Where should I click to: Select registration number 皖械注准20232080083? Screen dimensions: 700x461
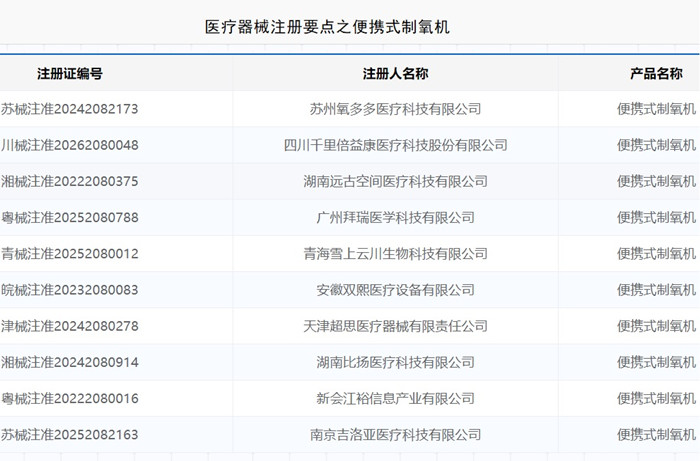click(70, 290)
